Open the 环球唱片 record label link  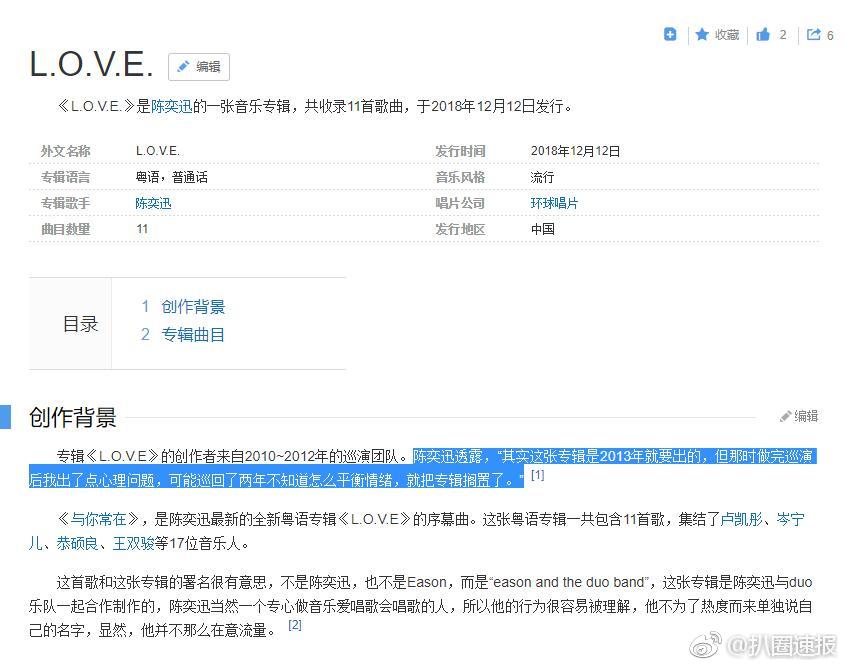[x=552, y=203]
